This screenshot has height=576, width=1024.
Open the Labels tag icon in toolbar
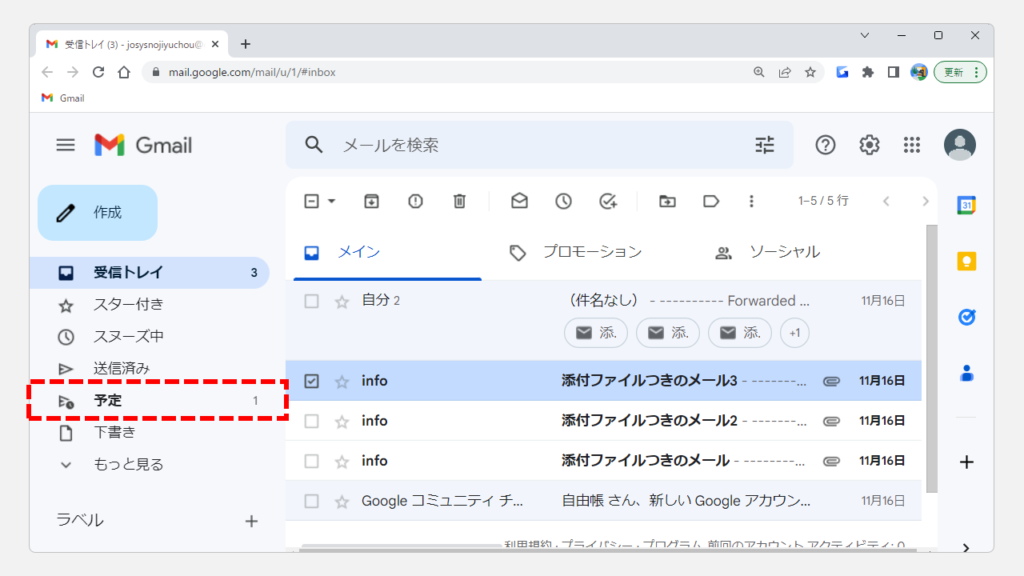tap(711, 201)
